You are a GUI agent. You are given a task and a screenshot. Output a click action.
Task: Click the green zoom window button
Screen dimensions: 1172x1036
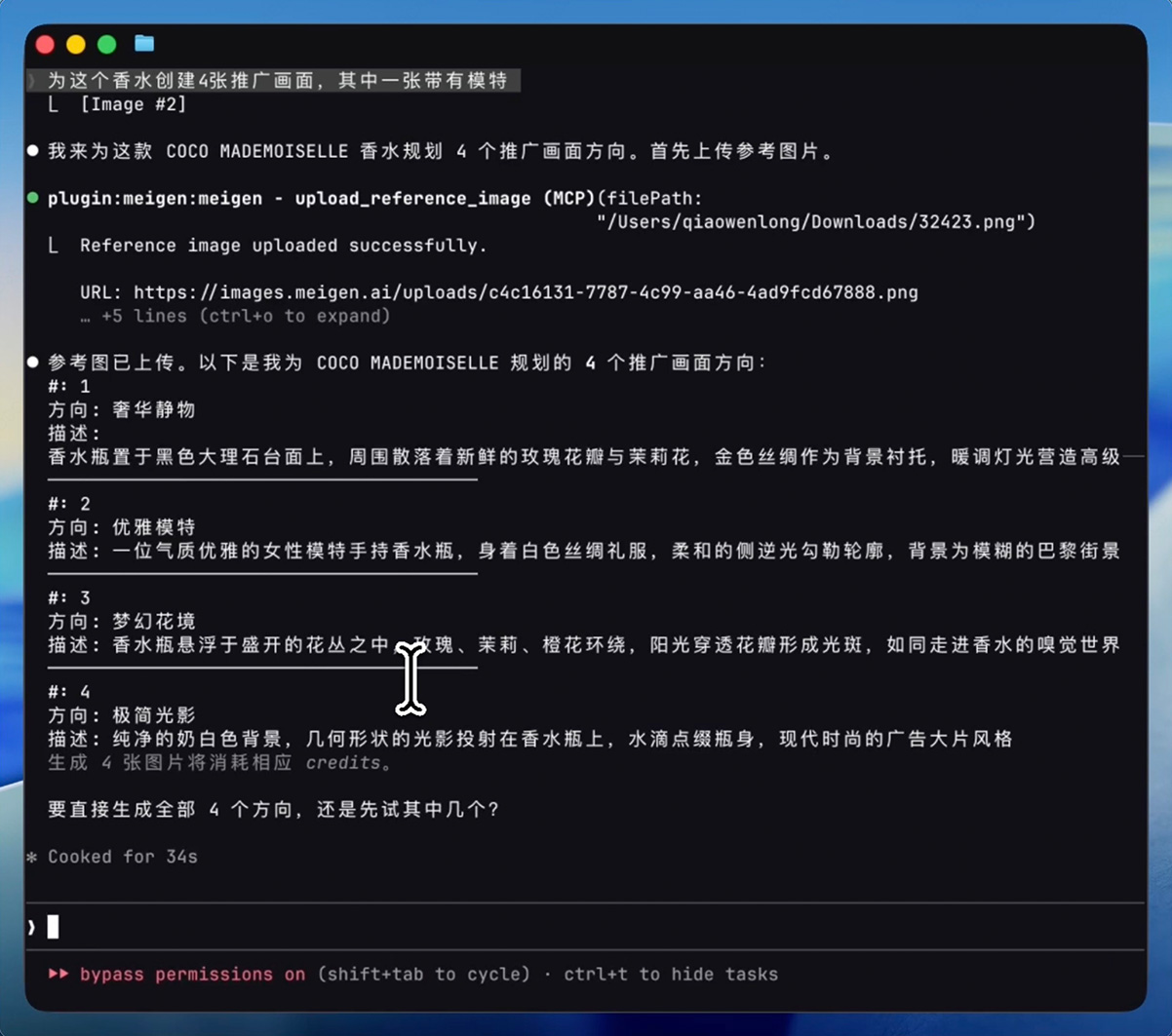[x=107, y=44]
